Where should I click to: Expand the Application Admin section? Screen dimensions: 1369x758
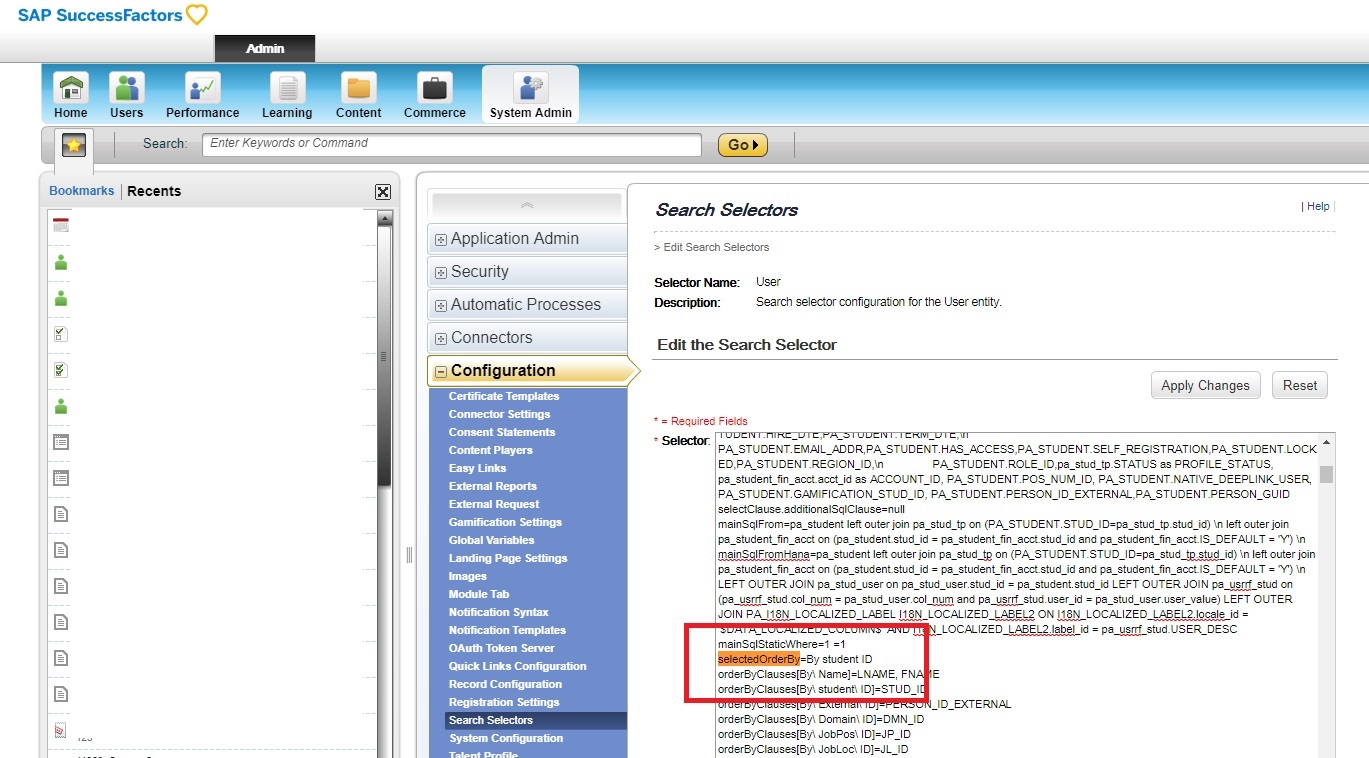[527, 238]
